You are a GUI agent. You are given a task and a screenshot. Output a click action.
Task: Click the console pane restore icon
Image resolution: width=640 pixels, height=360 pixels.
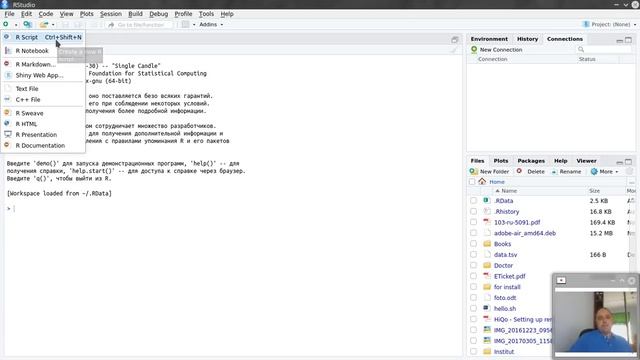455,40
